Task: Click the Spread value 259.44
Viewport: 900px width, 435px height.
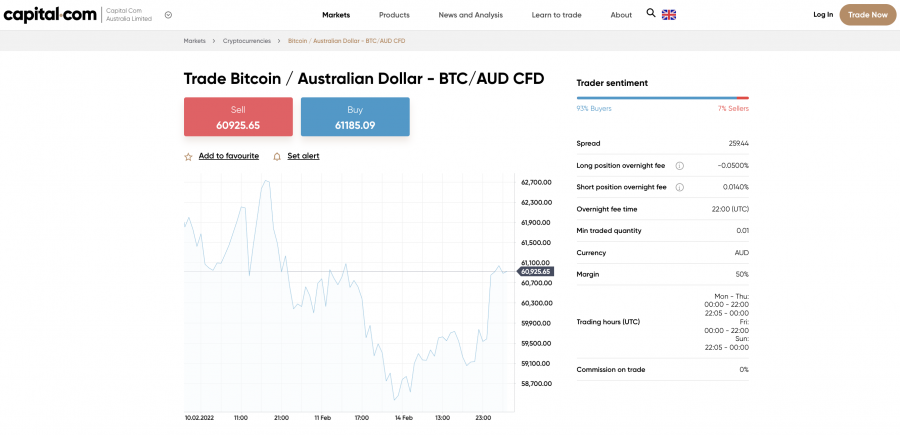Action: tap(739, 143)
